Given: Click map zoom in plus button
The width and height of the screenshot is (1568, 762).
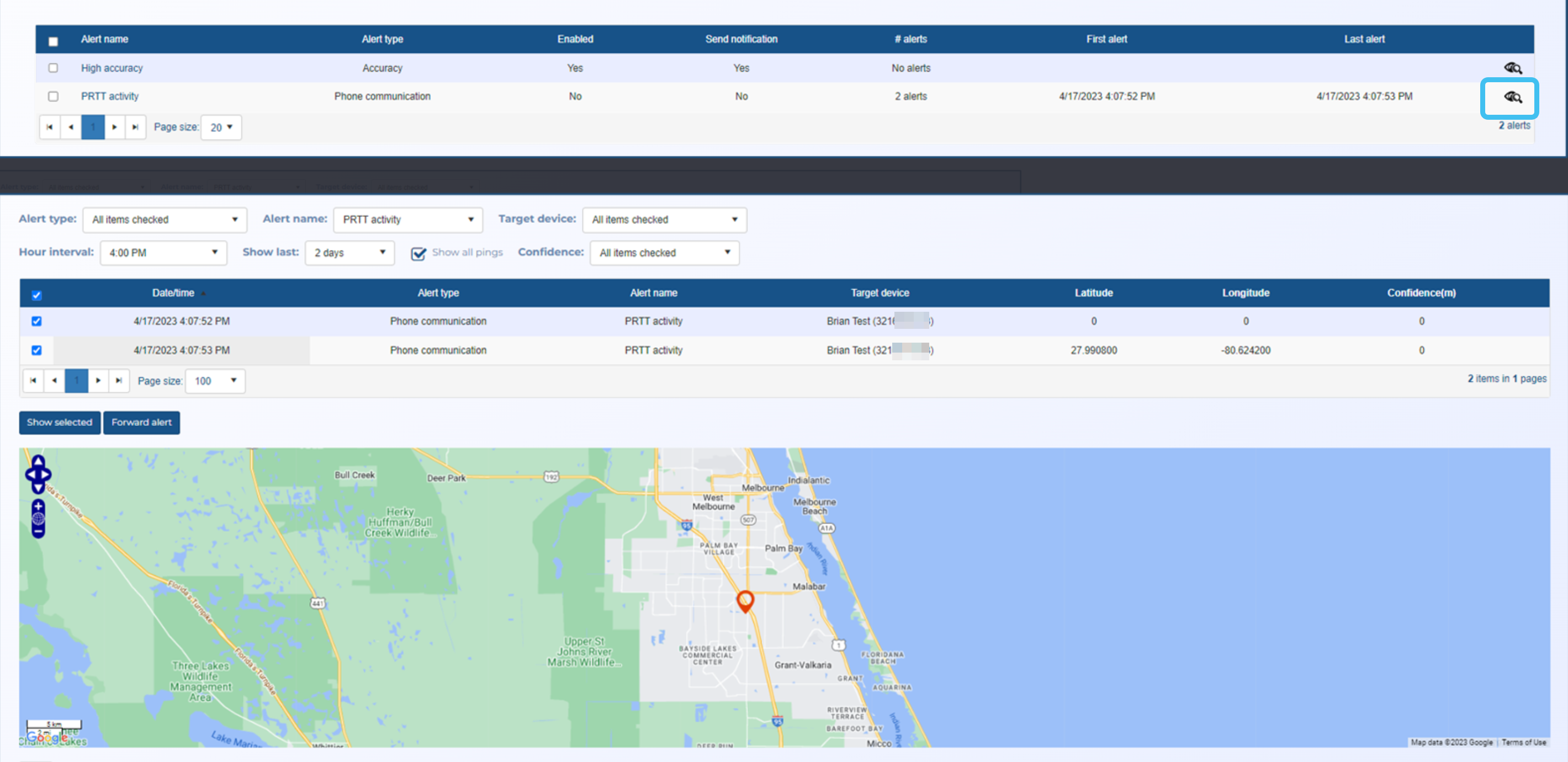Looking at the screenshot, I should [38, 506].
